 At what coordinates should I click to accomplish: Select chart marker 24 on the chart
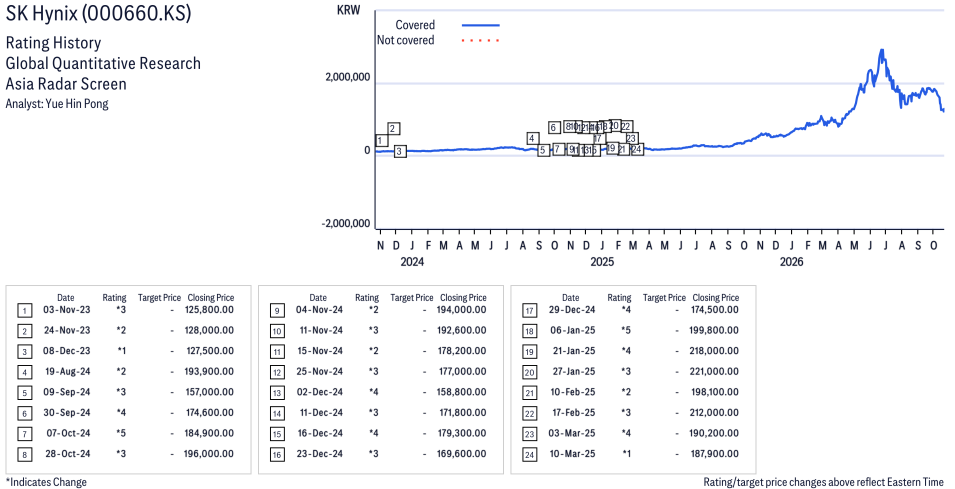pyautogui.click(x=636, y=149)
